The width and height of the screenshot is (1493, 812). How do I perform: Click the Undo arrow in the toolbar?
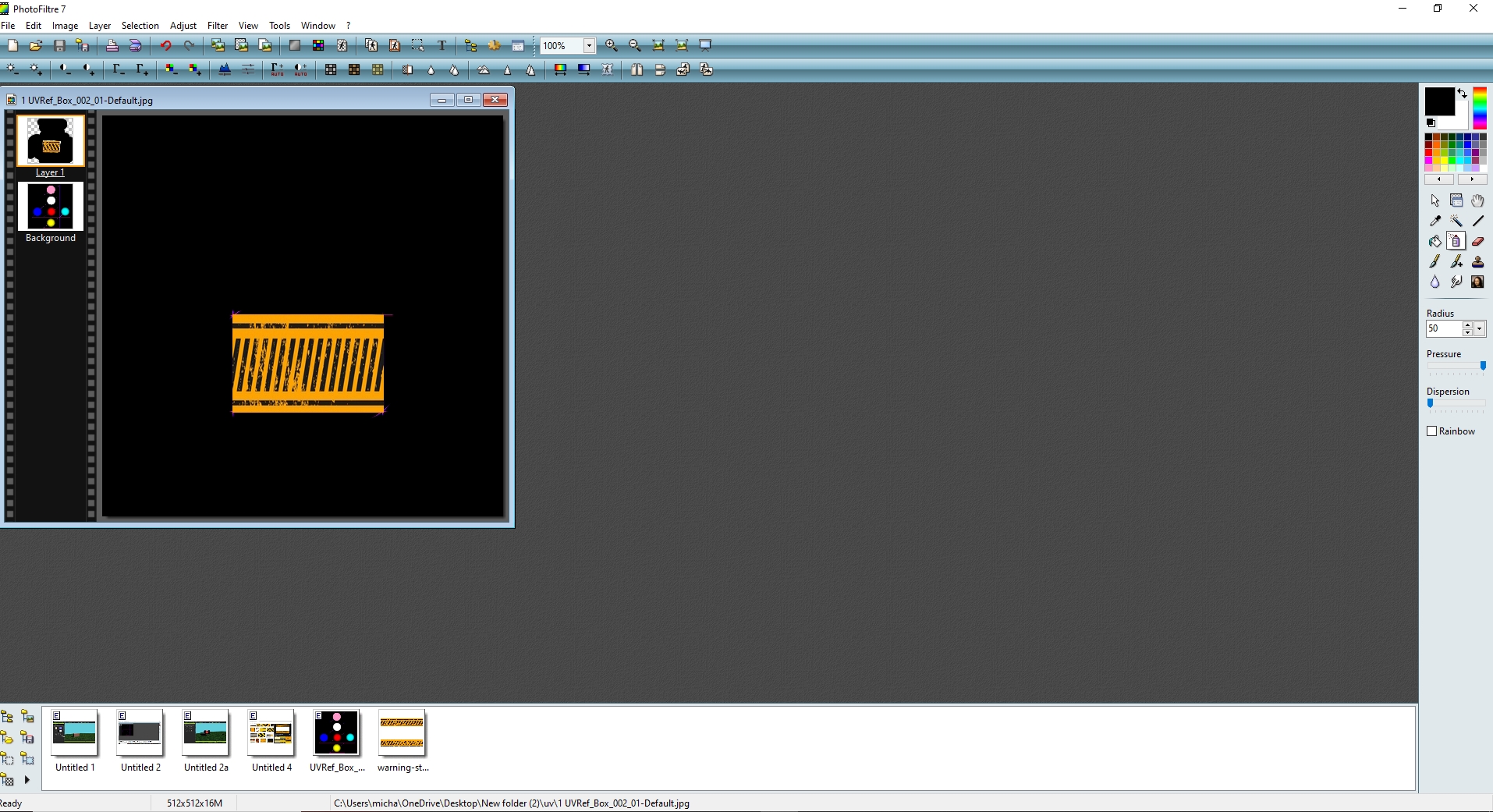point(165,45)
